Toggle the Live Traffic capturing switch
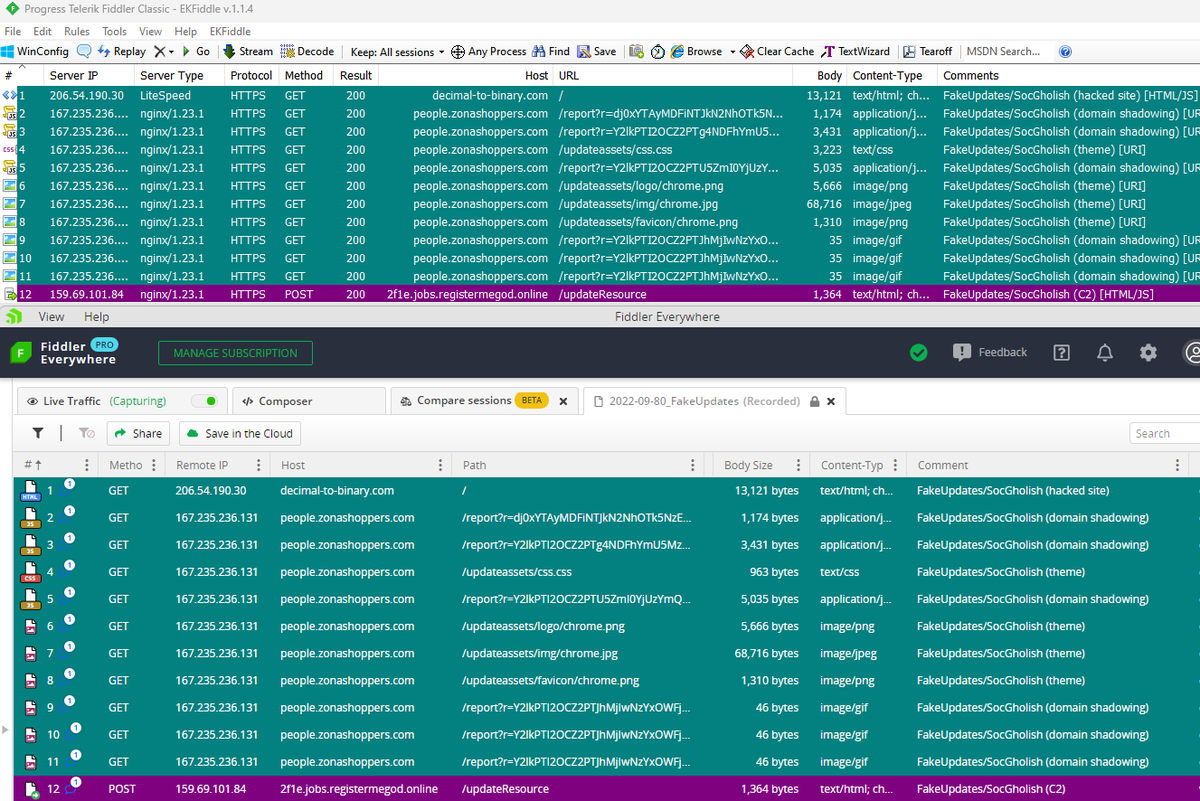 [205, 401]
